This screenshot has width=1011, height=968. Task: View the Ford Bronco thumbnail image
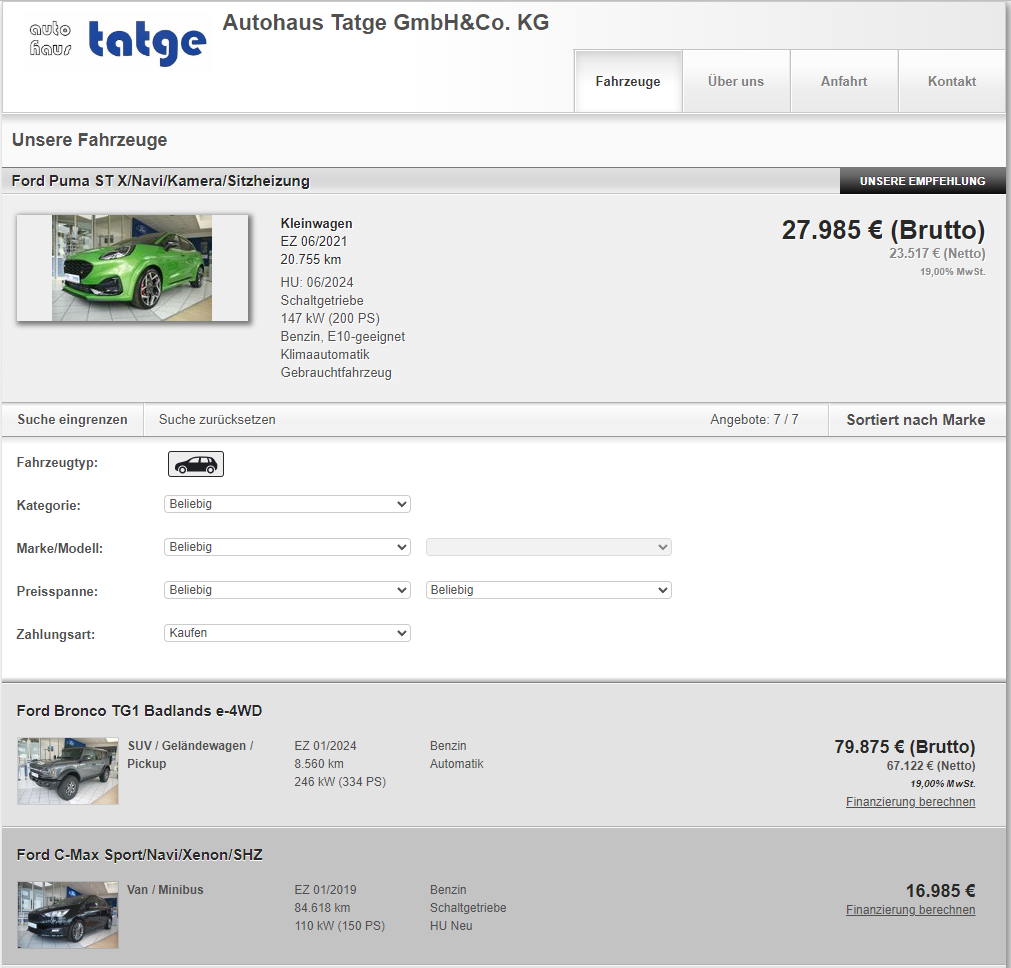pyautogui.click(x=68, y=771)
